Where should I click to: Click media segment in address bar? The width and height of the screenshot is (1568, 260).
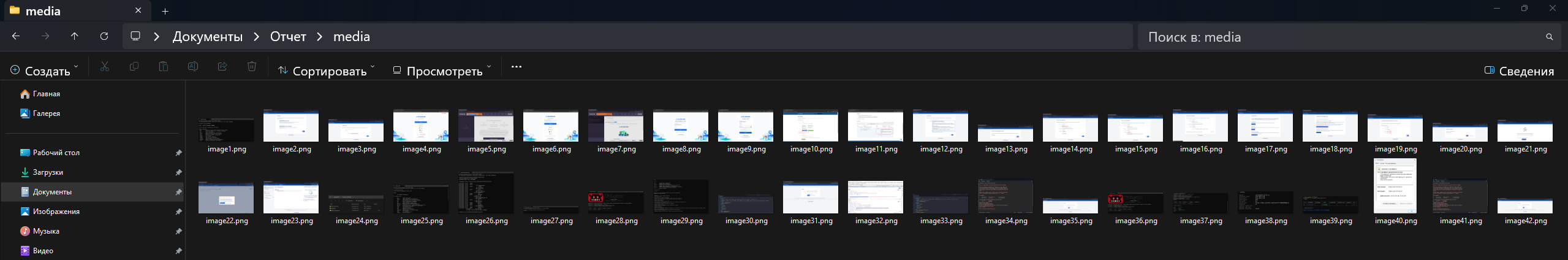pyautogui.click(x=352, y=37)
